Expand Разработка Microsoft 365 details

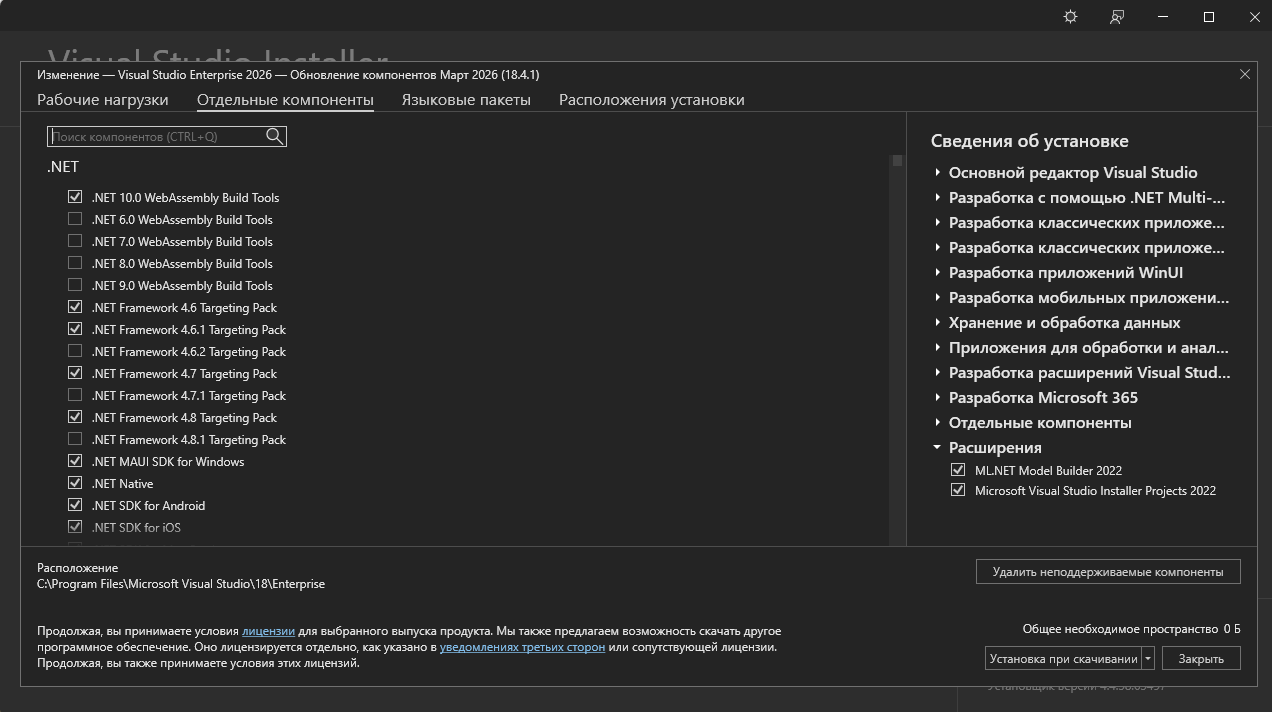tap(938, 398)
